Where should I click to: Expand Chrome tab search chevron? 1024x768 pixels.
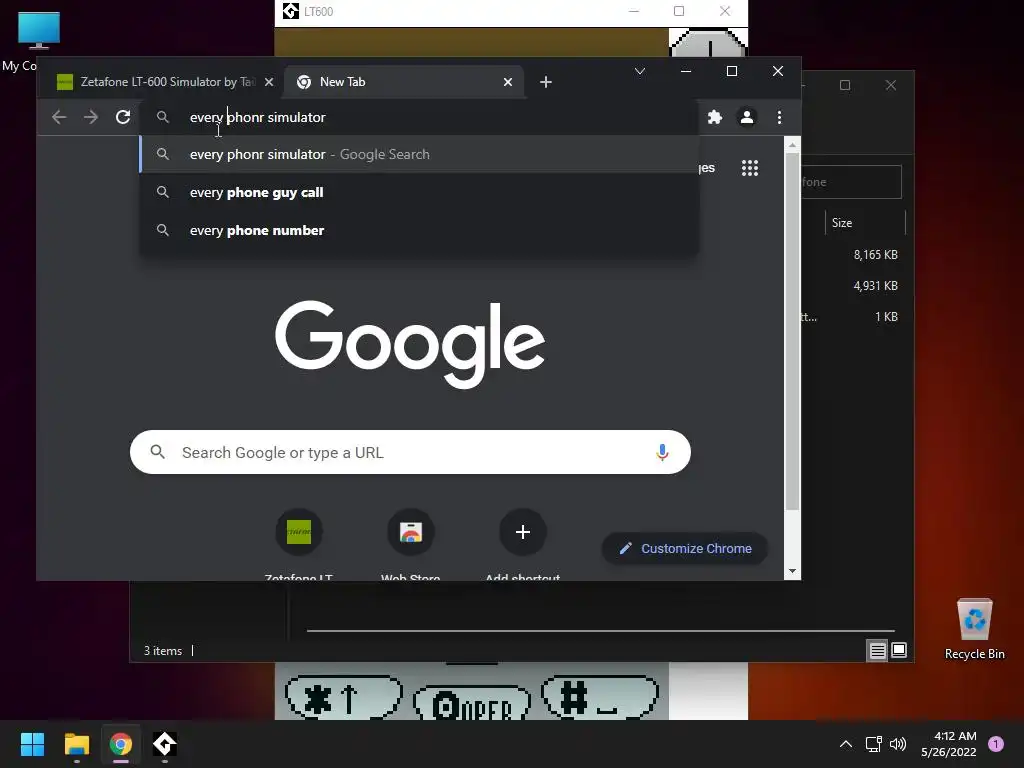[640, 71]
